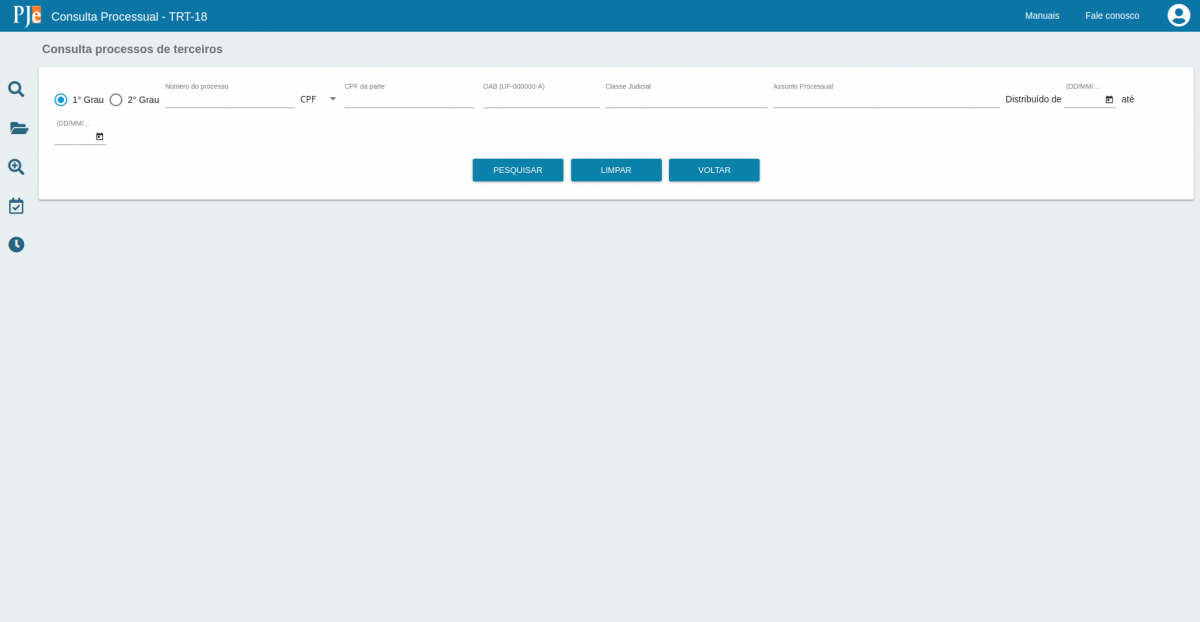Open calendar picker for the até date
1200x622 pixels.
coord(99,136)
